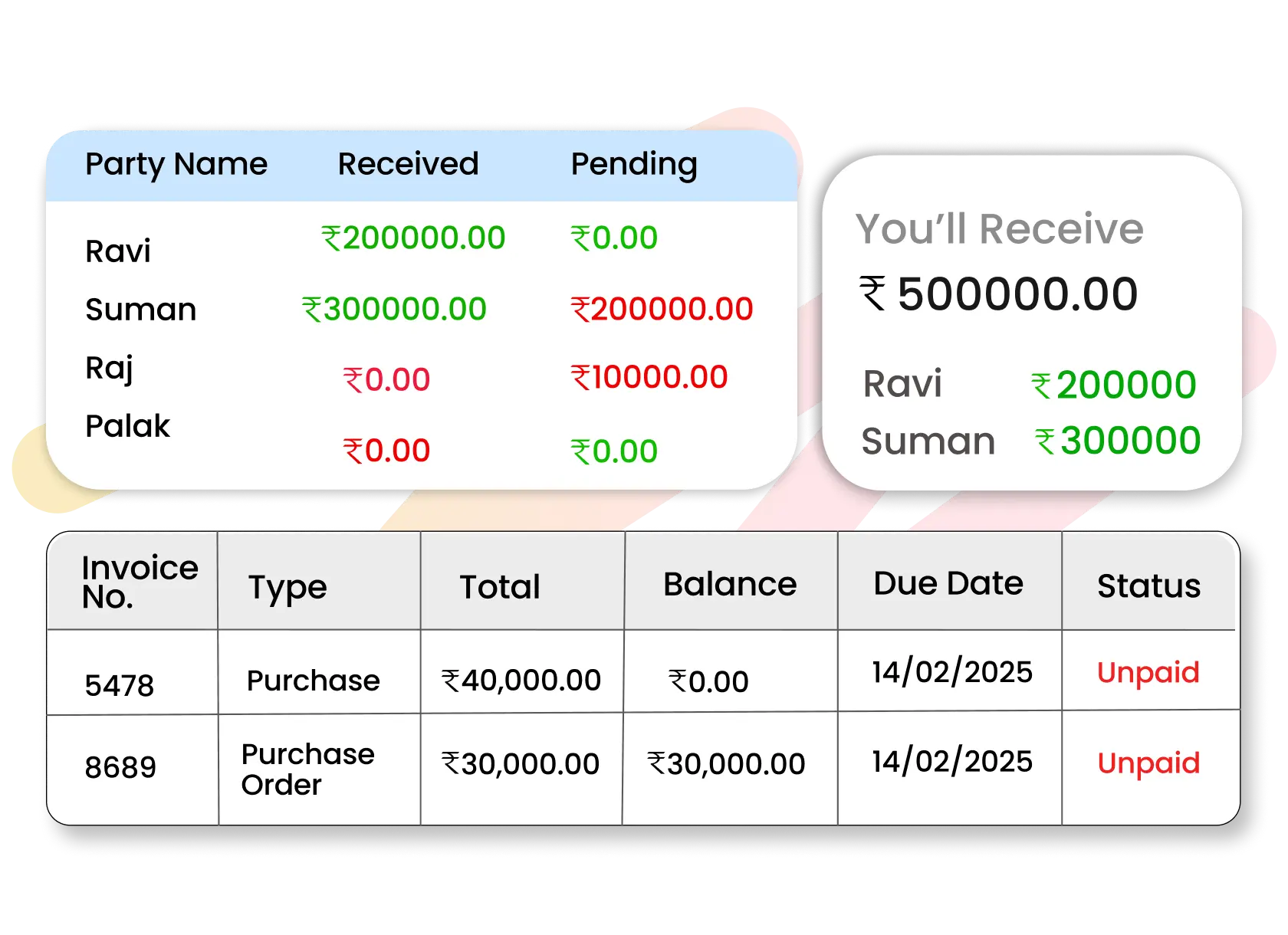
Task: Click the You'll Receive heading
Action: click(x=999, y=229)
